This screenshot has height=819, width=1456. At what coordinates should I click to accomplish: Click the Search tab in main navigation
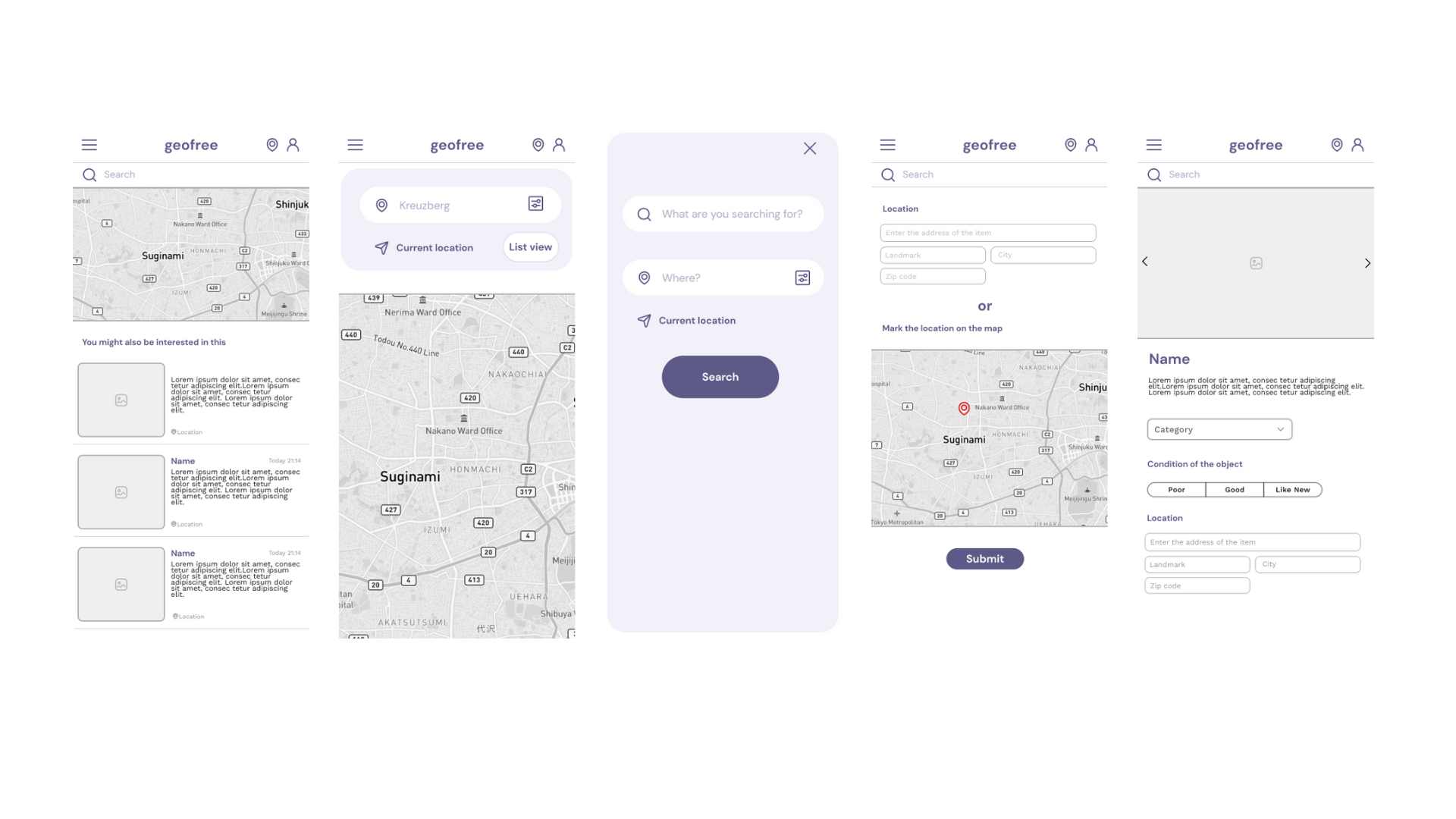coord(190,175)
